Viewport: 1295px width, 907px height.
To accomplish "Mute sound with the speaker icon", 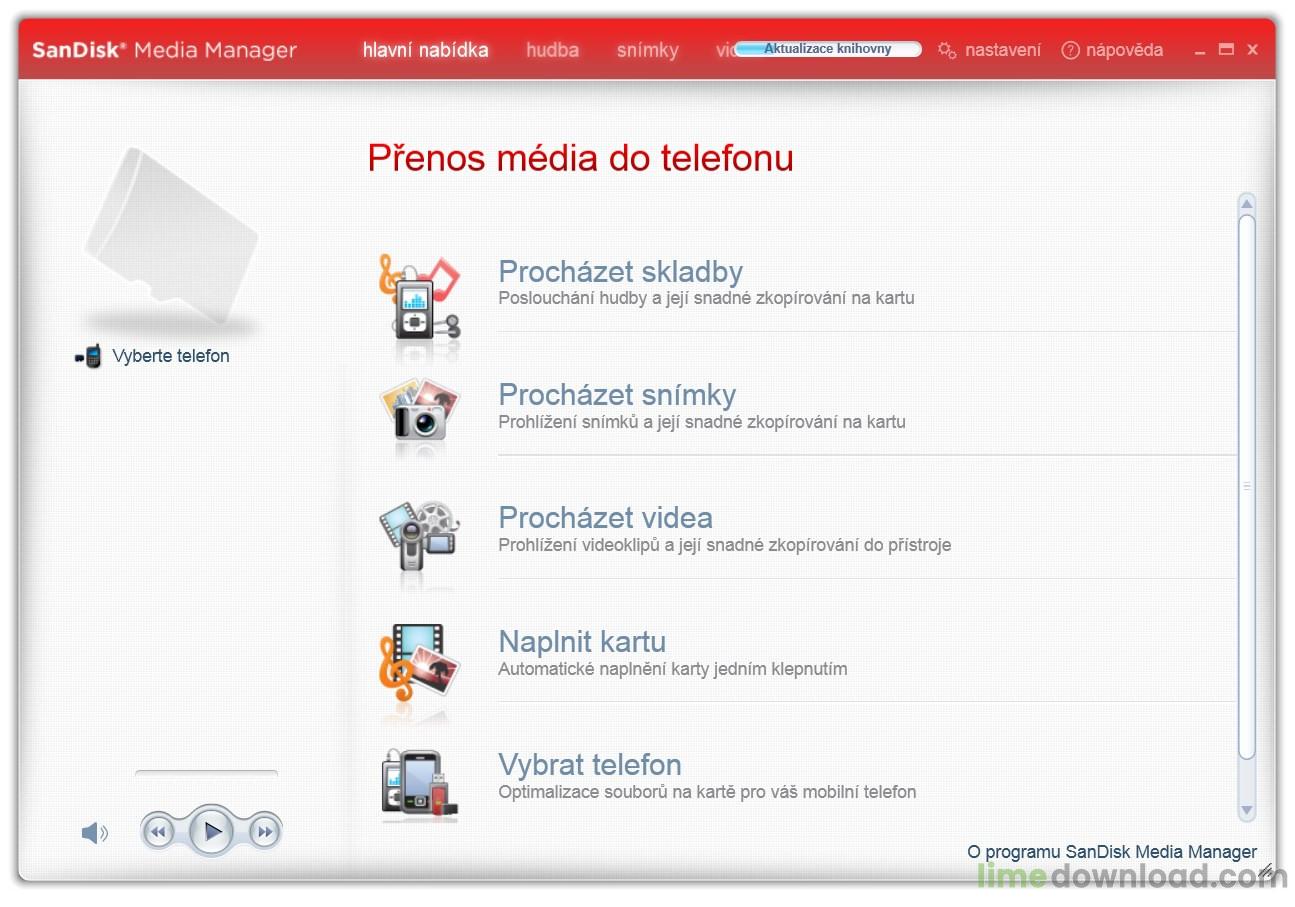I will (95, 832).
